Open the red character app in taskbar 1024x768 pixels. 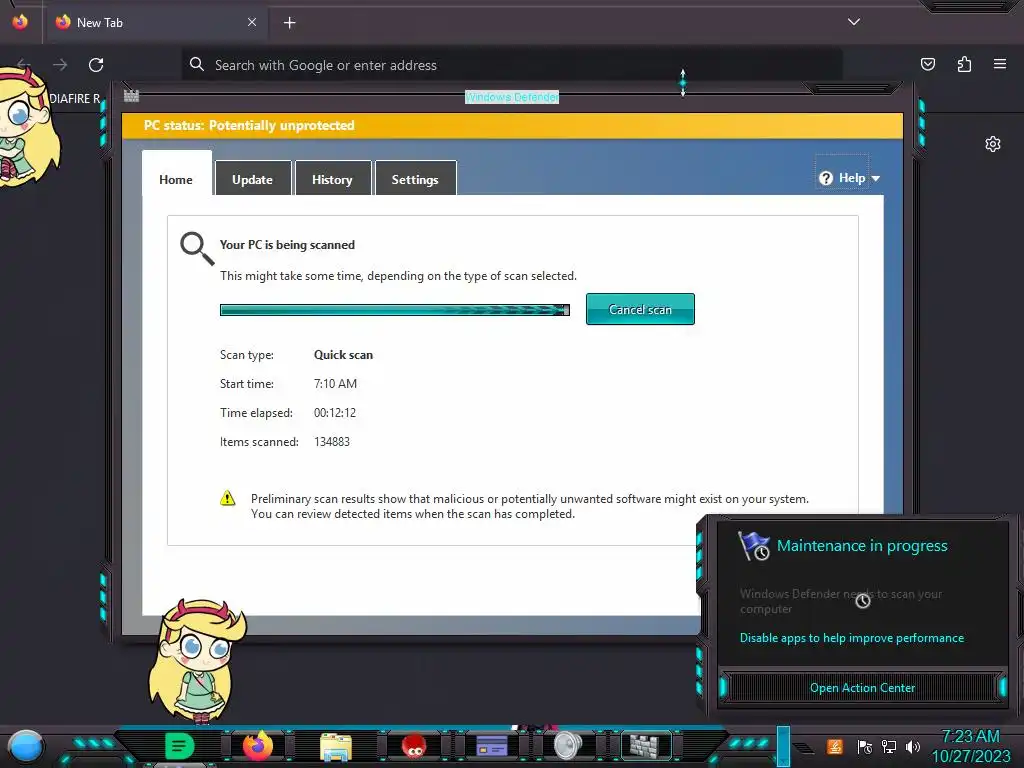pos(414,746)
